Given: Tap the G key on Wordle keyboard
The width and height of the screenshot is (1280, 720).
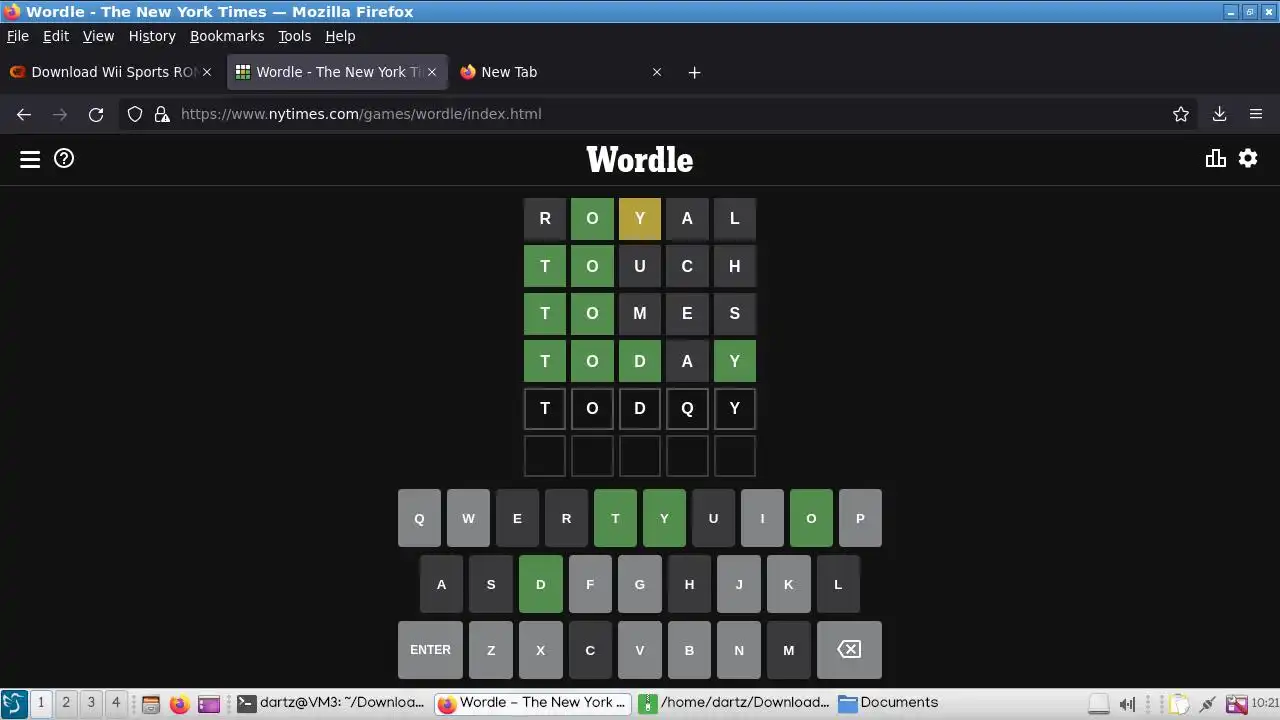Looking at the screenshot, I should pos(640,584).
